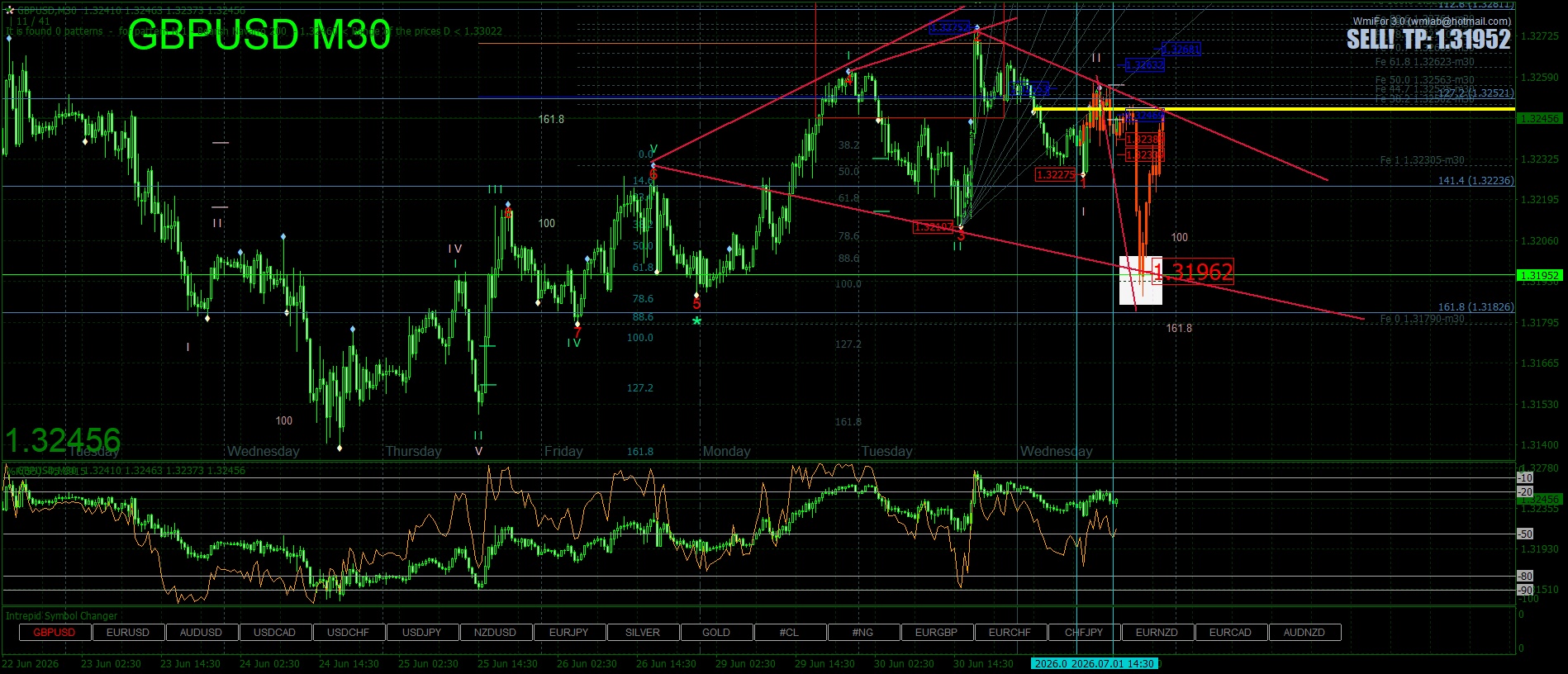
Task: Open the #CL crude oil chart
Action: pyautogui.click(x=789, y=633)
